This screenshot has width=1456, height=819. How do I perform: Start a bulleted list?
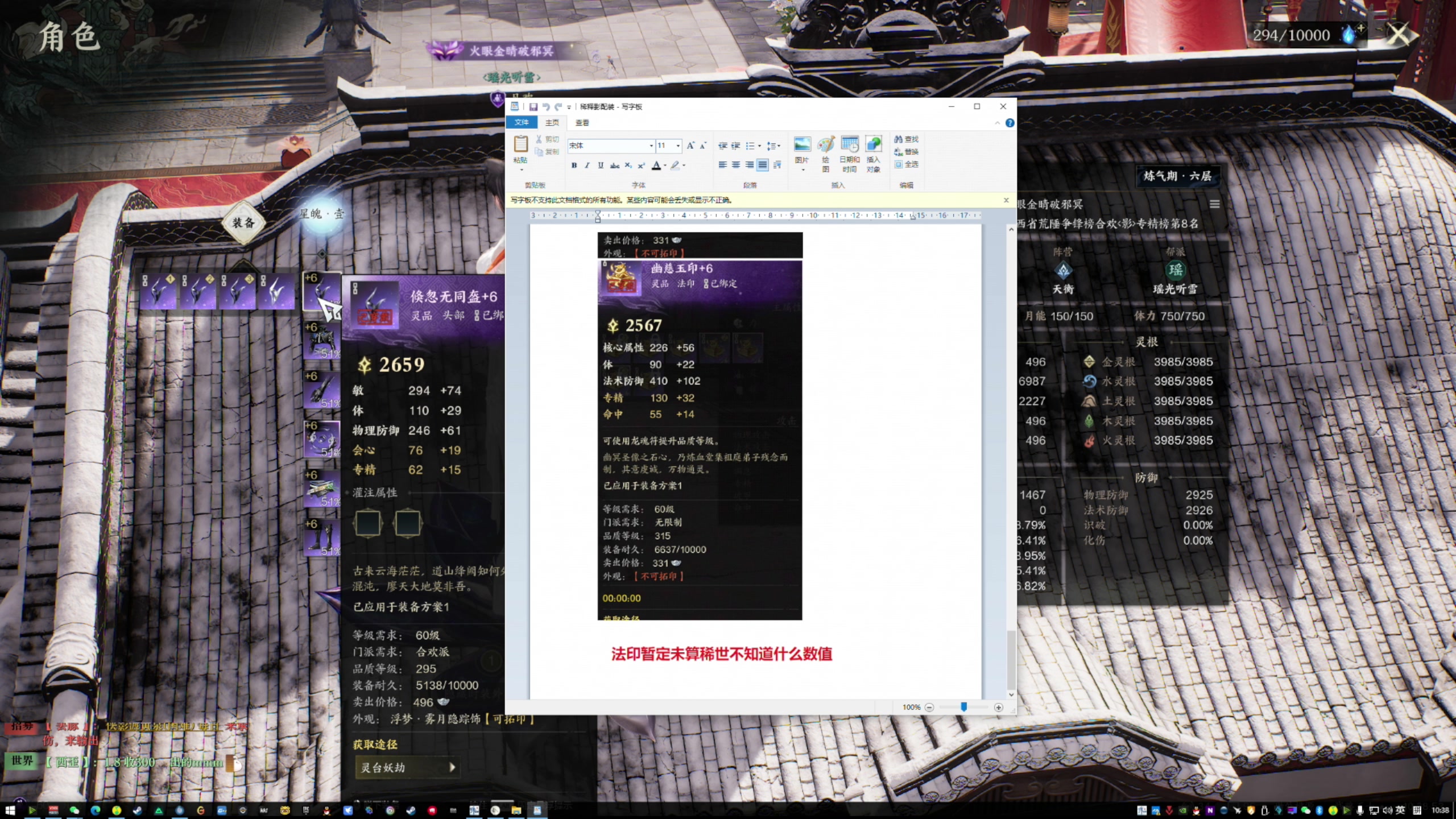tap(750, 146)
